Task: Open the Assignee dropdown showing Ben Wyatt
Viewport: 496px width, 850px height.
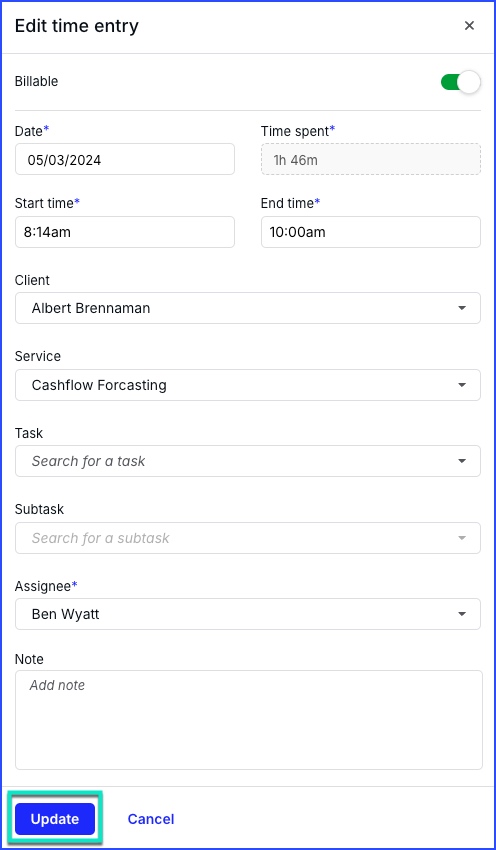Action: [x=248, y=614]
